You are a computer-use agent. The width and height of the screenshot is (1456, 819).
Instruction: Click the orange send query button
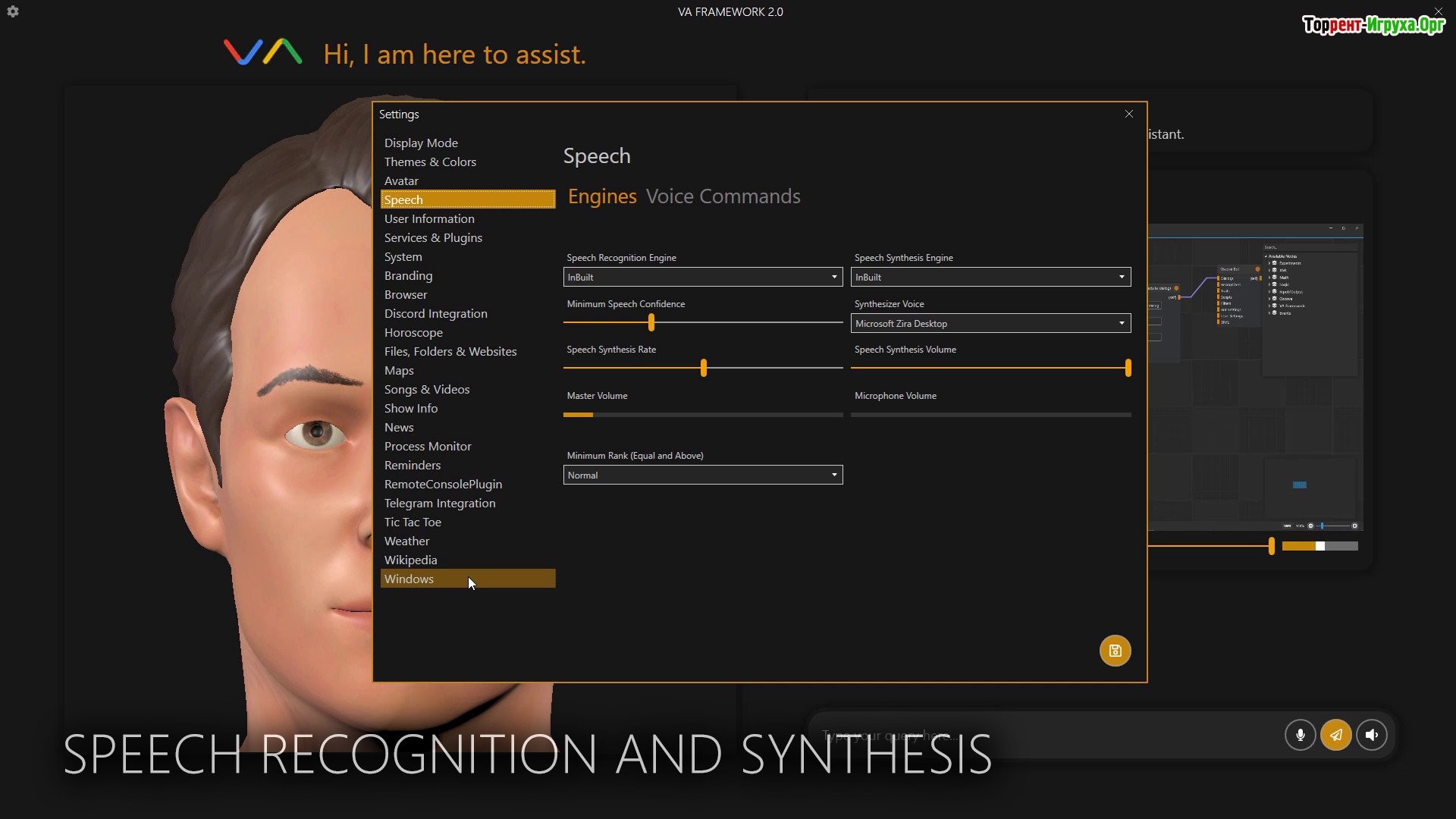(1335, 734)
